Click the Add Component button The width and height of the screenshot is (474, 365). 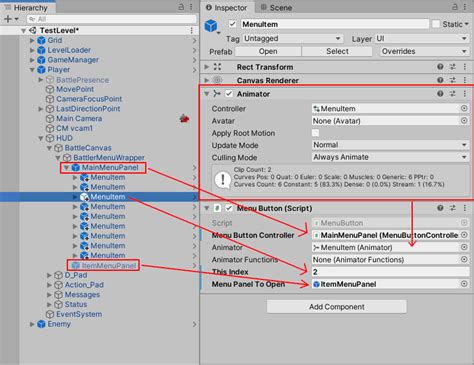[337, 307]
